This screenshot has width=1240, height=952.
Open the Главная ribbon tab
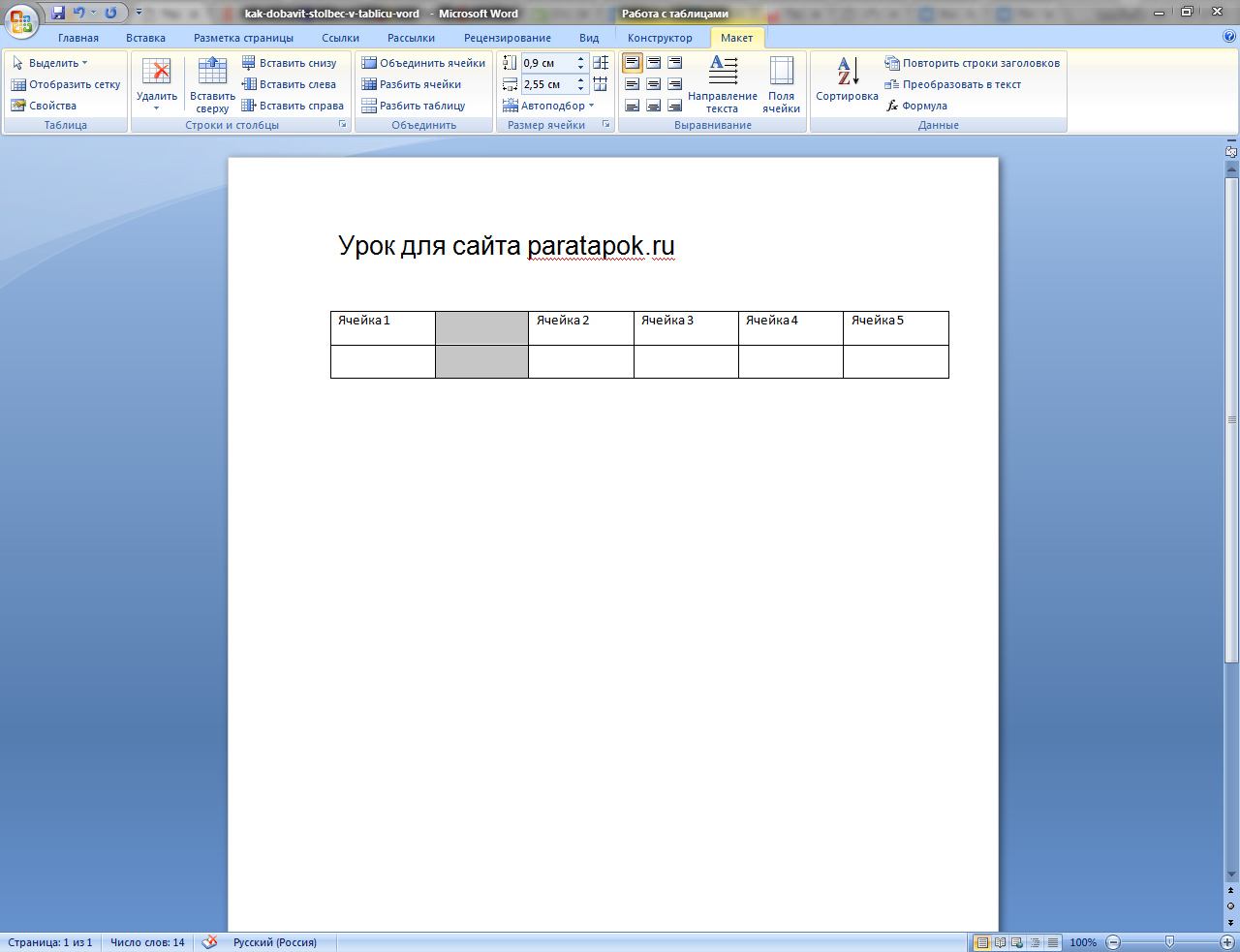click(x=78, y=38)
